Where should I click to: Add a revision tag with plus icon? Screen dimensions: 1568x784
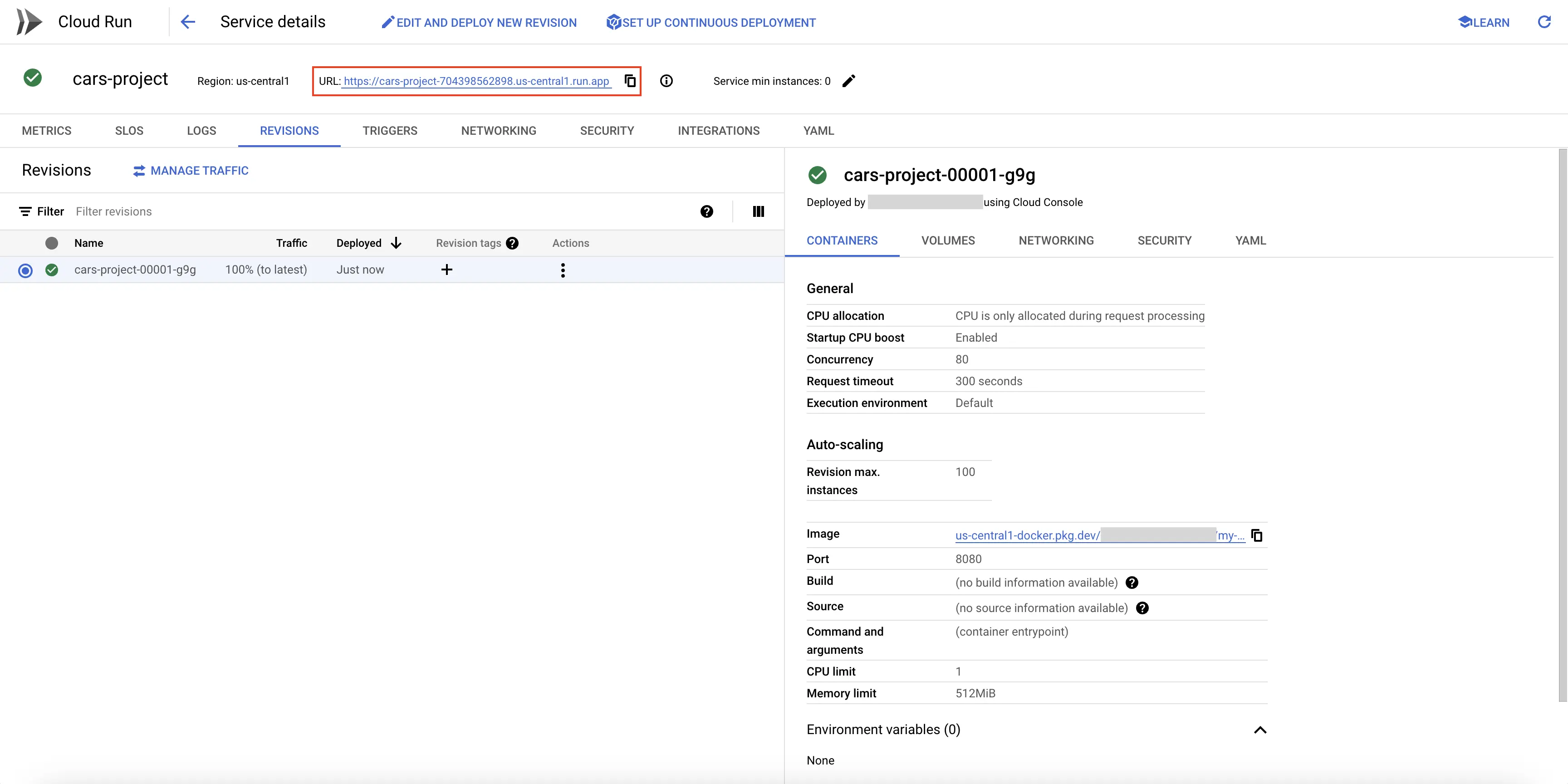click(x=447, y=269)
